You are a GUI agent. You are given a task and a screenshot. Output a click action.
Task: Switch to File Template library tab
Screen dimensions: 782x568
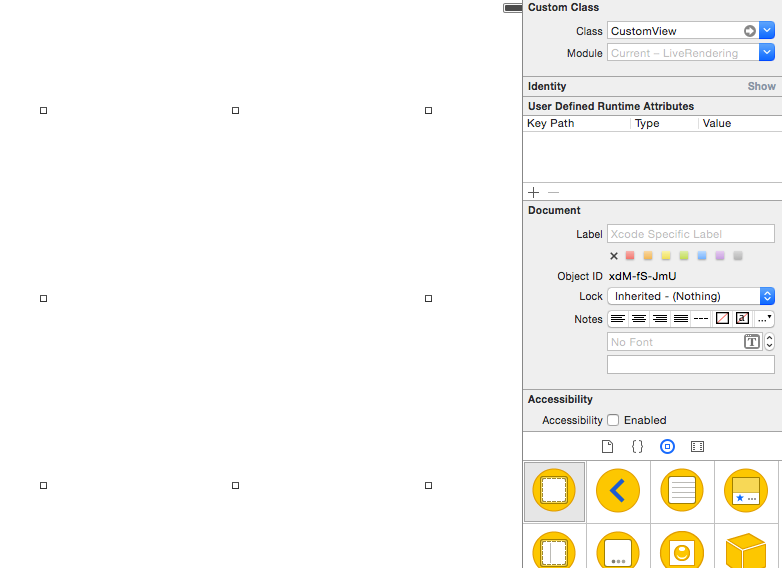tap(607, 446)
